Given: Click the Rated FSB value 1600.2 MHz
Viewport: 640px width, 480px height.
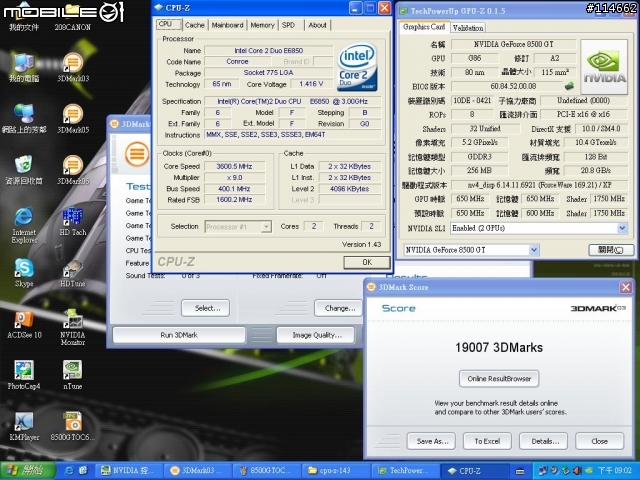Looking at the screenshot, I should pyautogui.click(x=234, y=200).
